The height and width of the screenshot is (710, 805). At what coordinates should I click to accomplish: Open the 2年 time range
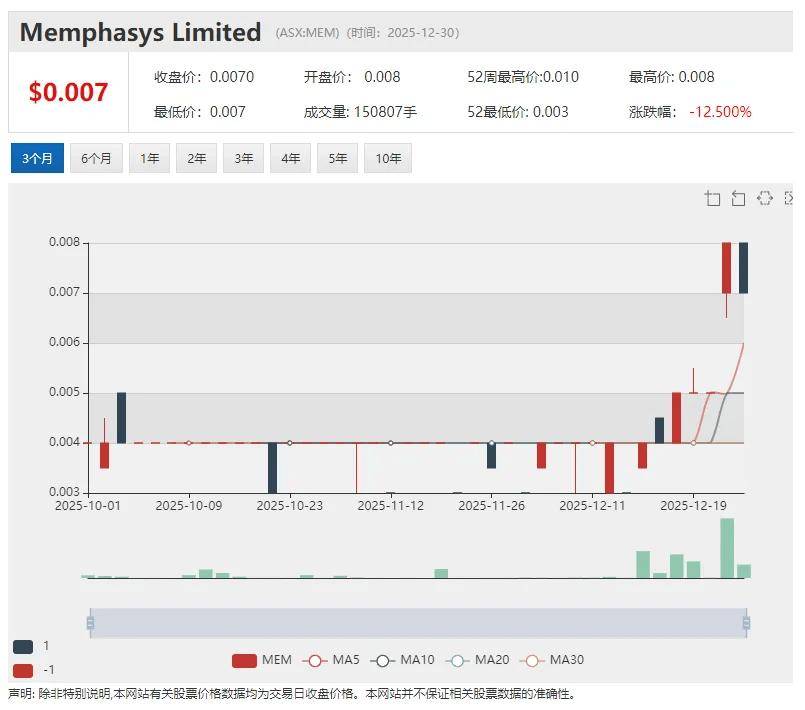pyautogui.click(x=196, y=158)
